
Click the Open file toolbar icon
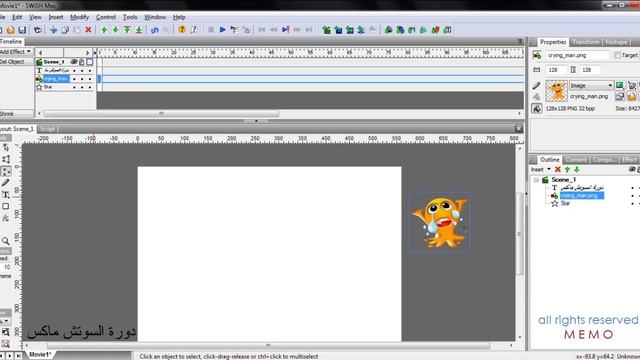[10, 30]
